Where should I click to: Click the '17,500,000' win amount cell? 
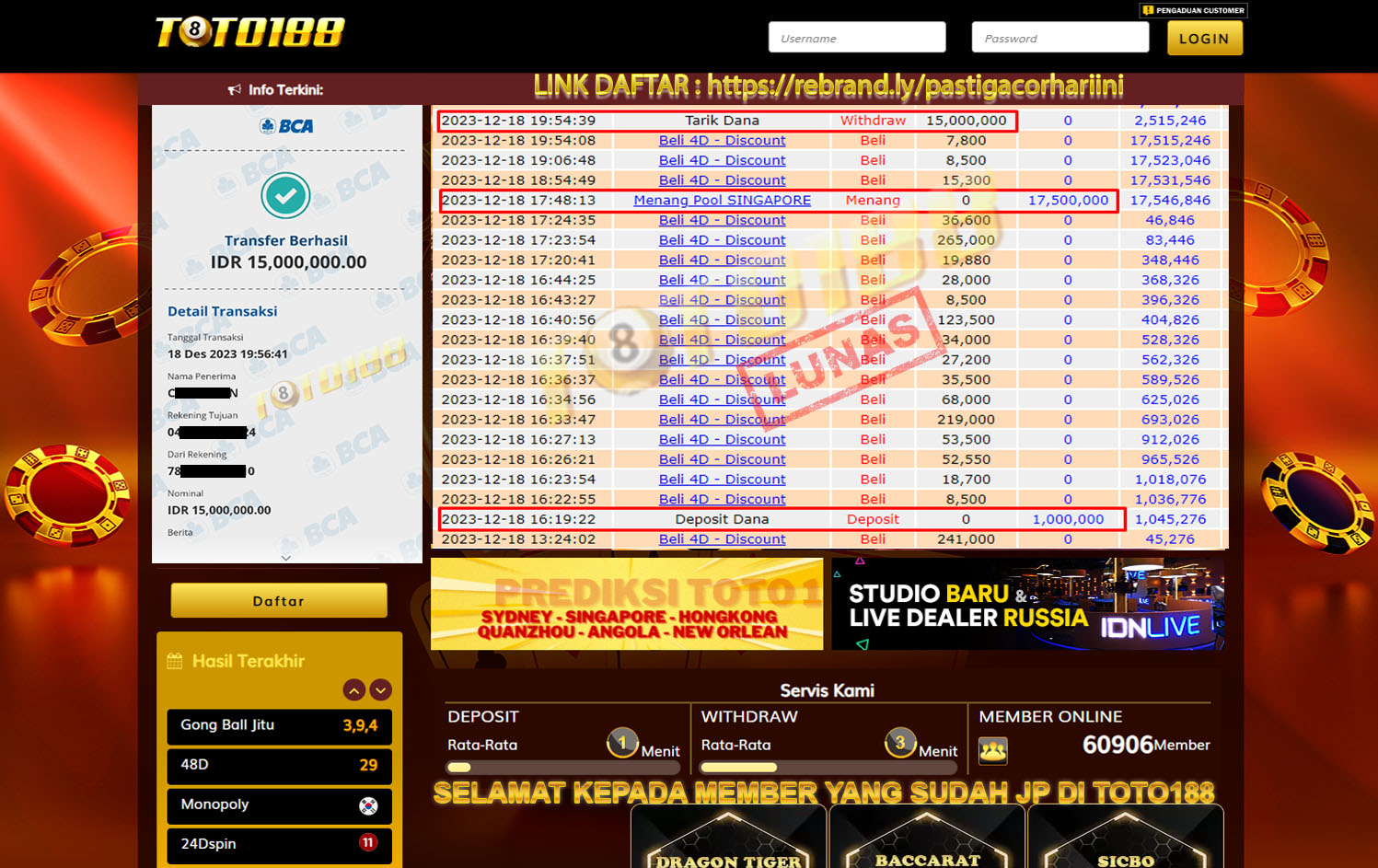[x=1068, y=200]
